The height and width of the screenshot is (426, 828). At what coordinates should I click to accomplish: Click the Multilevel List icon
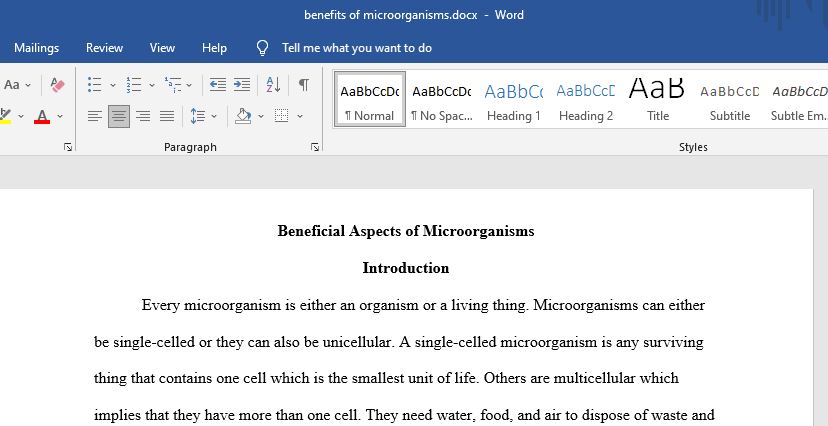(x=173, y=84)
